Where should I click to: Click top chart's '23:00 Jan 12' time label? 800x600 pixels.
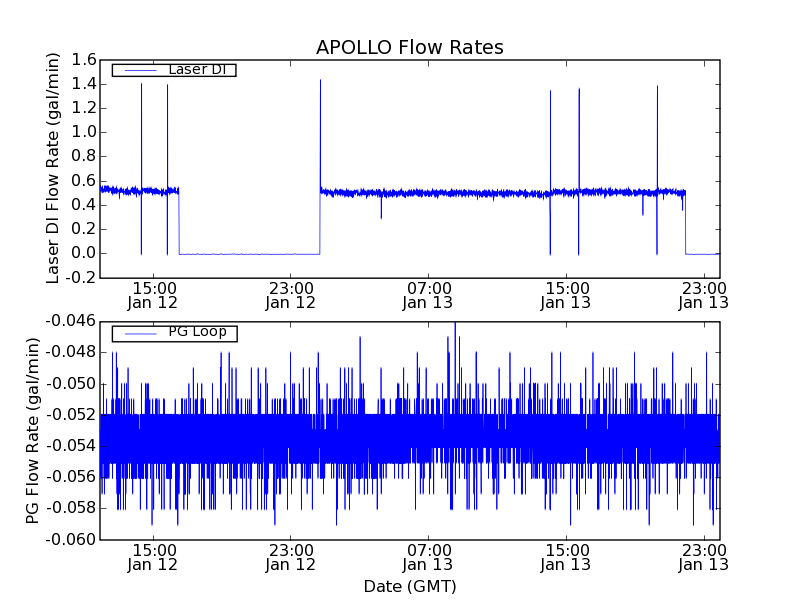[290, 296]
